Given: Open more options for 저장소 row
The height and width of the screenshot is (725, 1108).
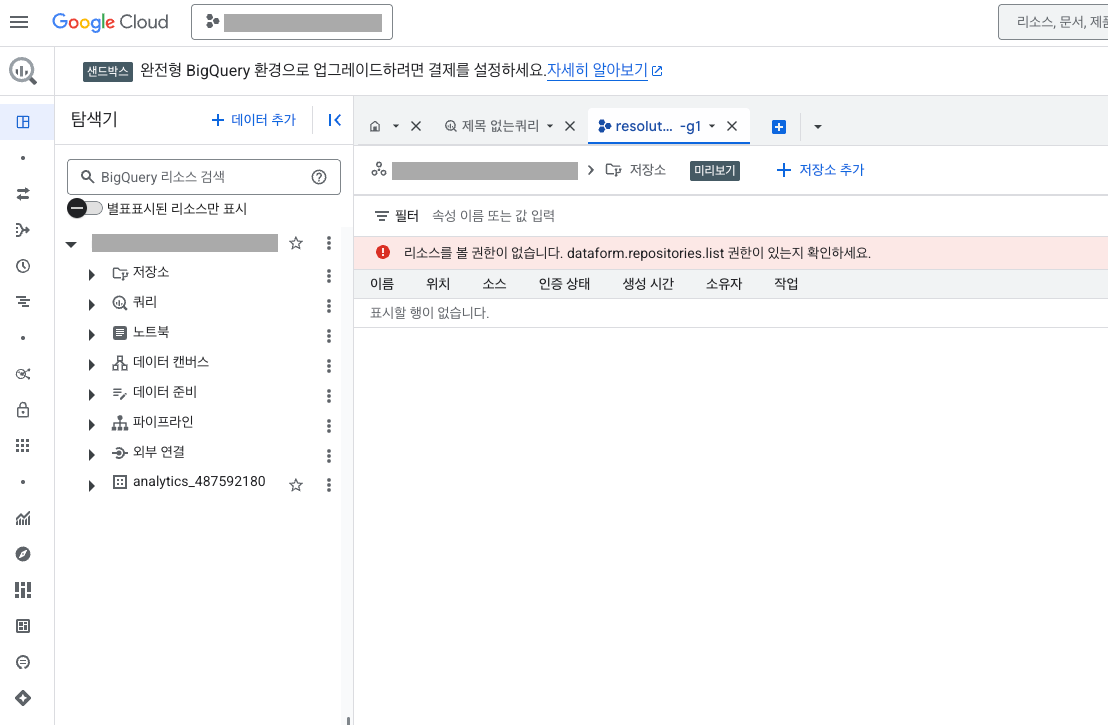Looking at the screenshot, I should 329,276.
